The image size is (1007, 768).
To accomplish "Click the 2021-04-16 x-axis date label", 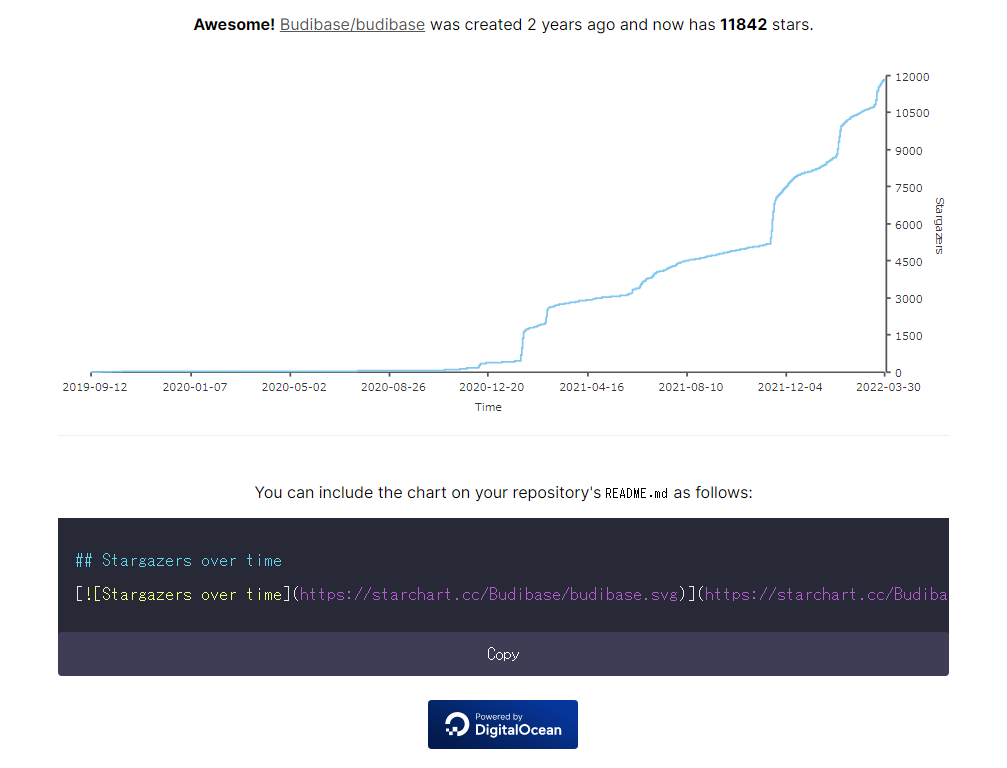I will (x=591, y=387).
